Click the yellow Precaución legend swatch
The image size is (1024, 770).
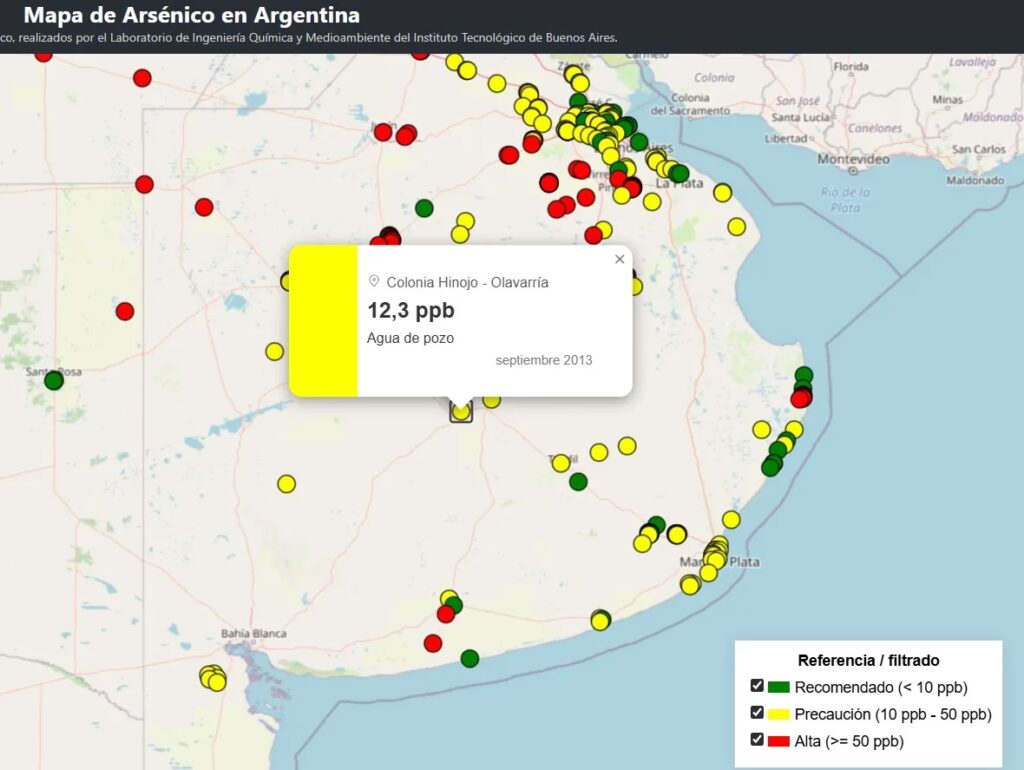coord(779,714)
